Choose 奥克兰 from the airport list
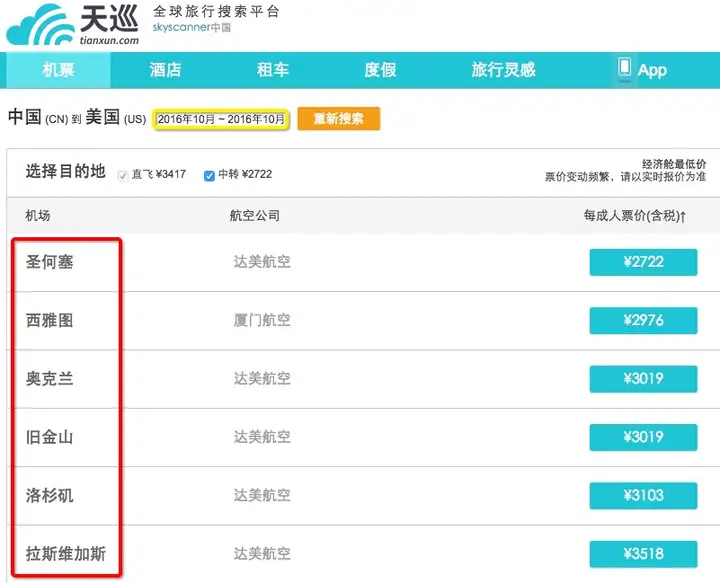Screen dimensions: 720x583 tap(50, 379)
